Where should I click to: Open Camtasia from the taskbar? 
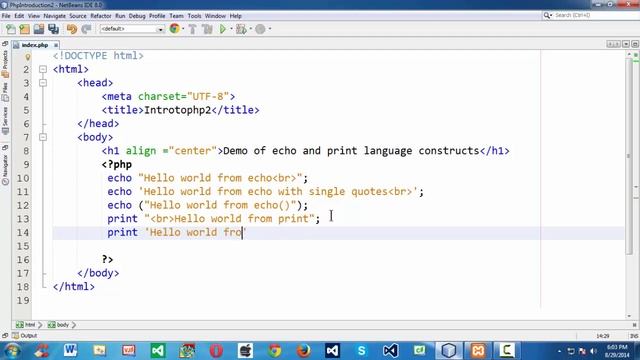point(507,351)
